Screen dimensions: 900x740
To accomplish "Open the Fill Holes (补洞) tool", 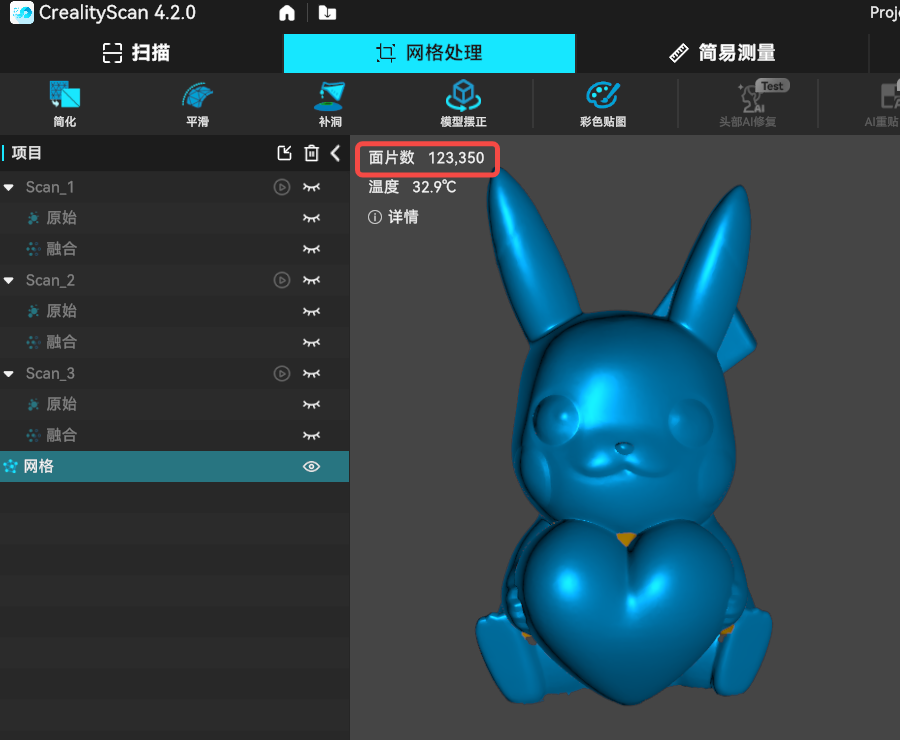I will (x=330, y=104).
